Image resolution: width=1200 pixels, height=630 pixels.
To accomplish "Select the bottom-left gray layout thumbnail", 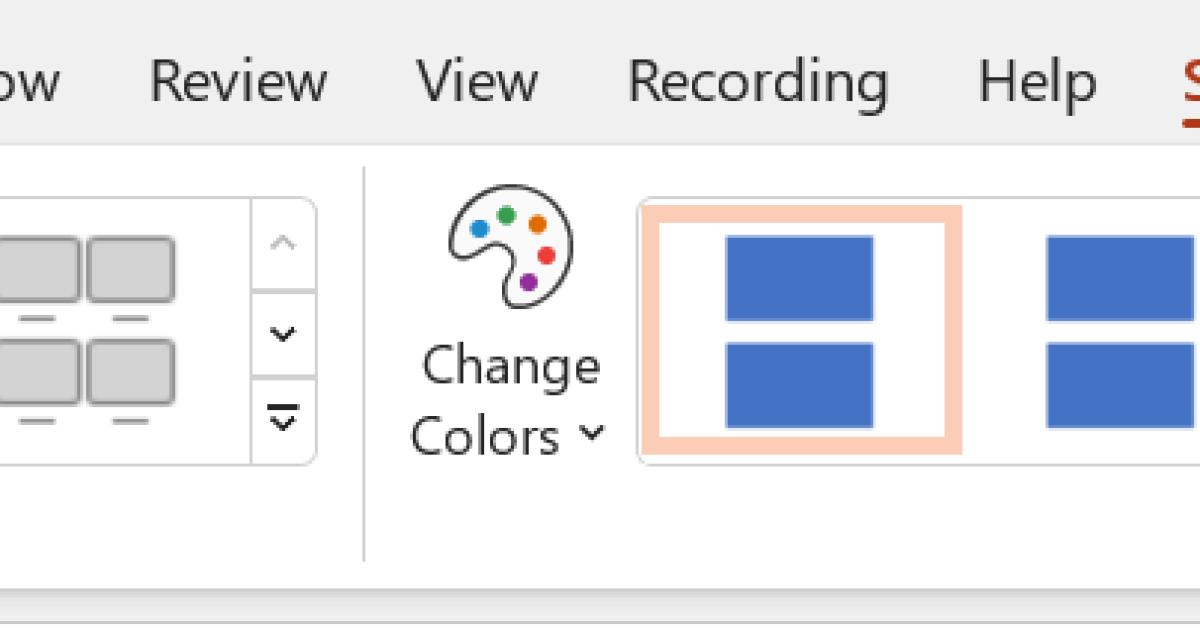I will tap(38, 372).
